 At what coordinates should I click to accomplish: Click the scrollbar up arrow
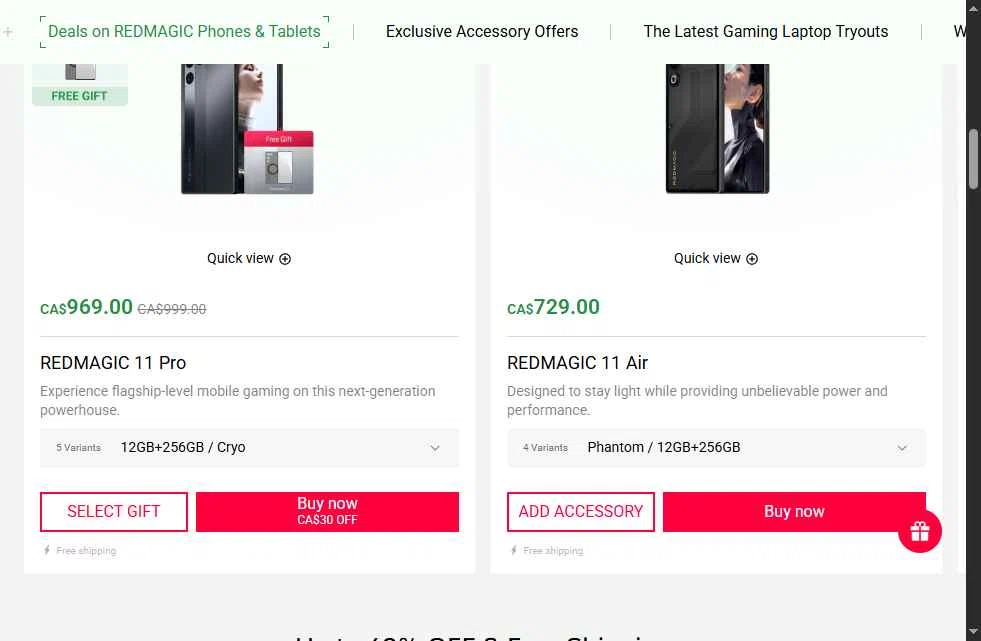[x=973, y=8]
